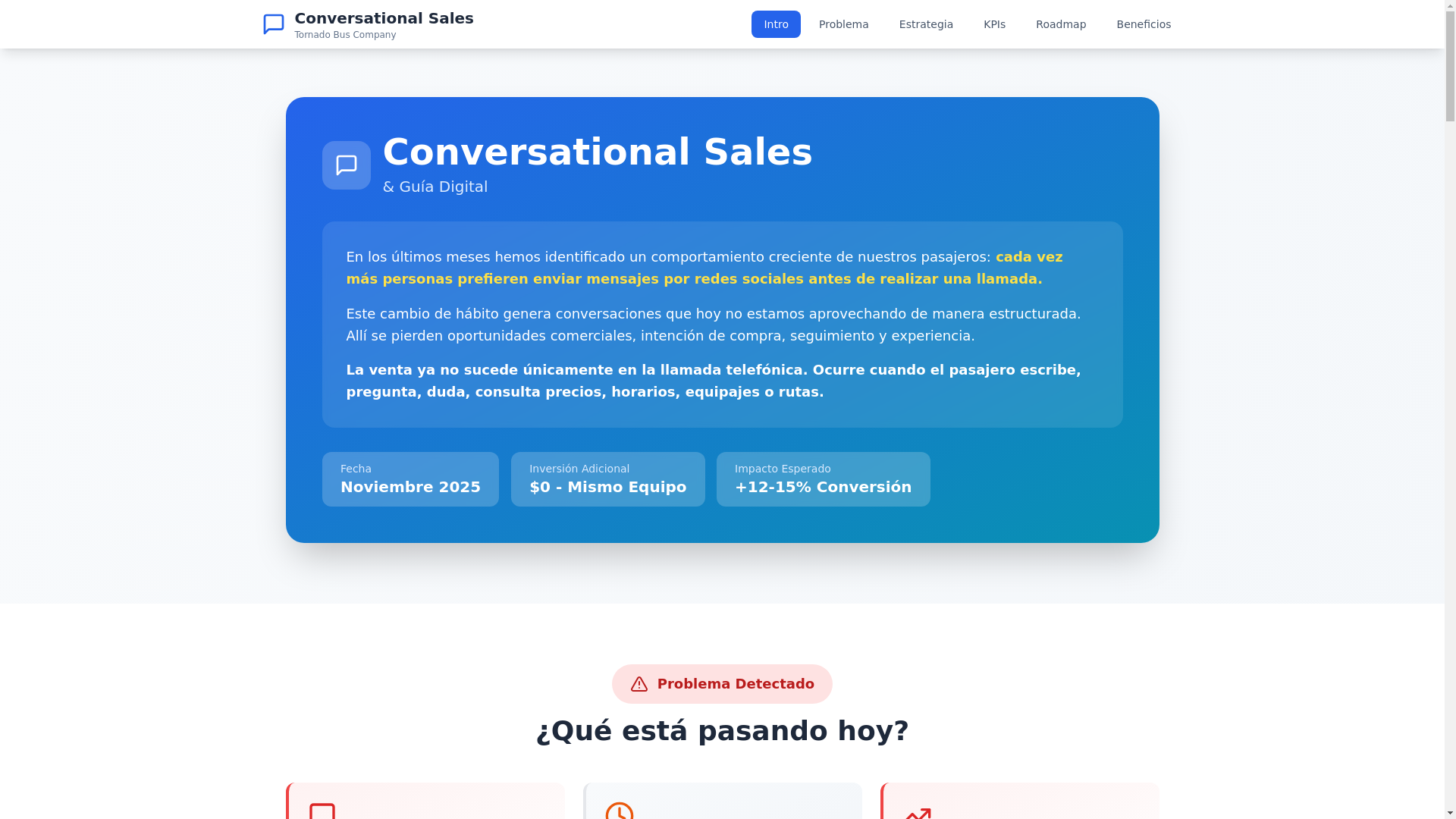The image size is (1456, 819).
Task: Click the Inversión Adicional $0 card
Action: [607, 479]
